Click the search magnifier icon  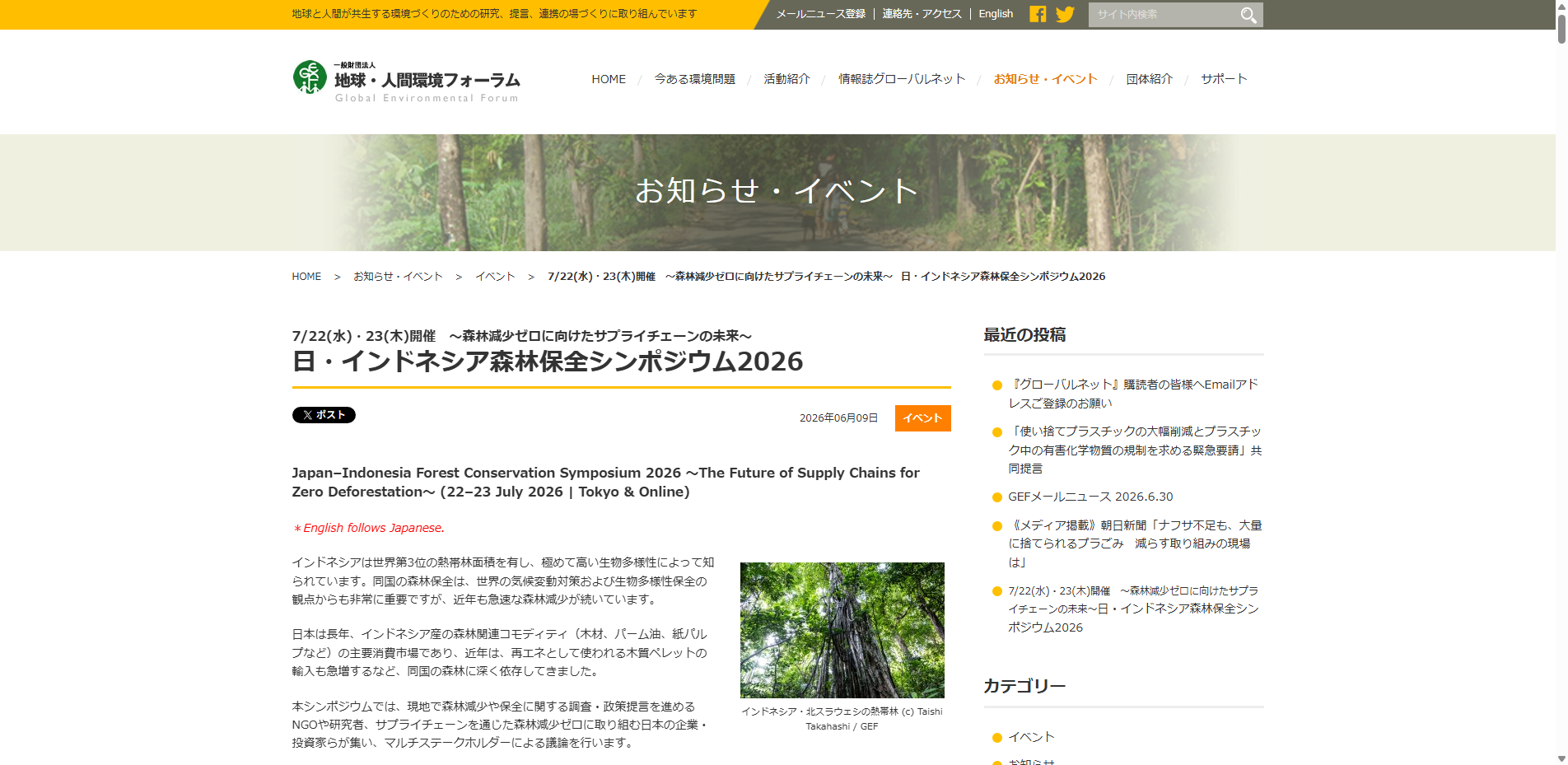1248,15
